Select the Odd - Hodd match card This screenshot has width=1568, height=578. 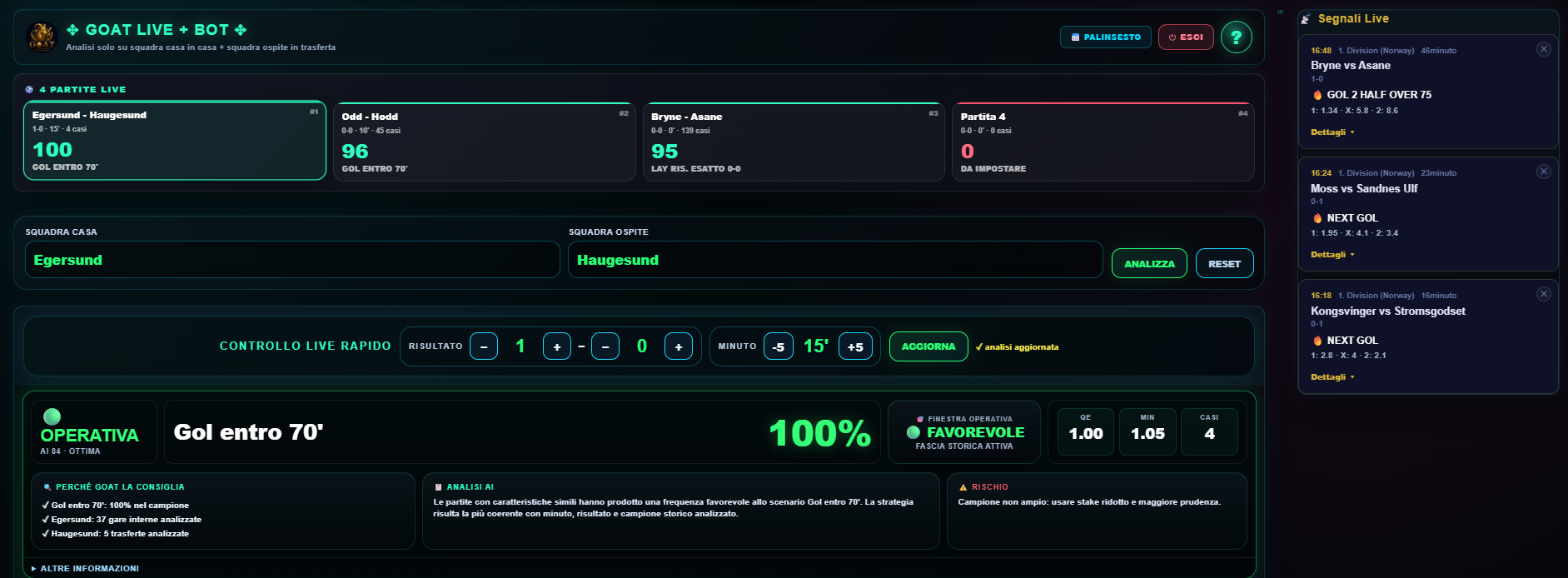coord(485,142)
